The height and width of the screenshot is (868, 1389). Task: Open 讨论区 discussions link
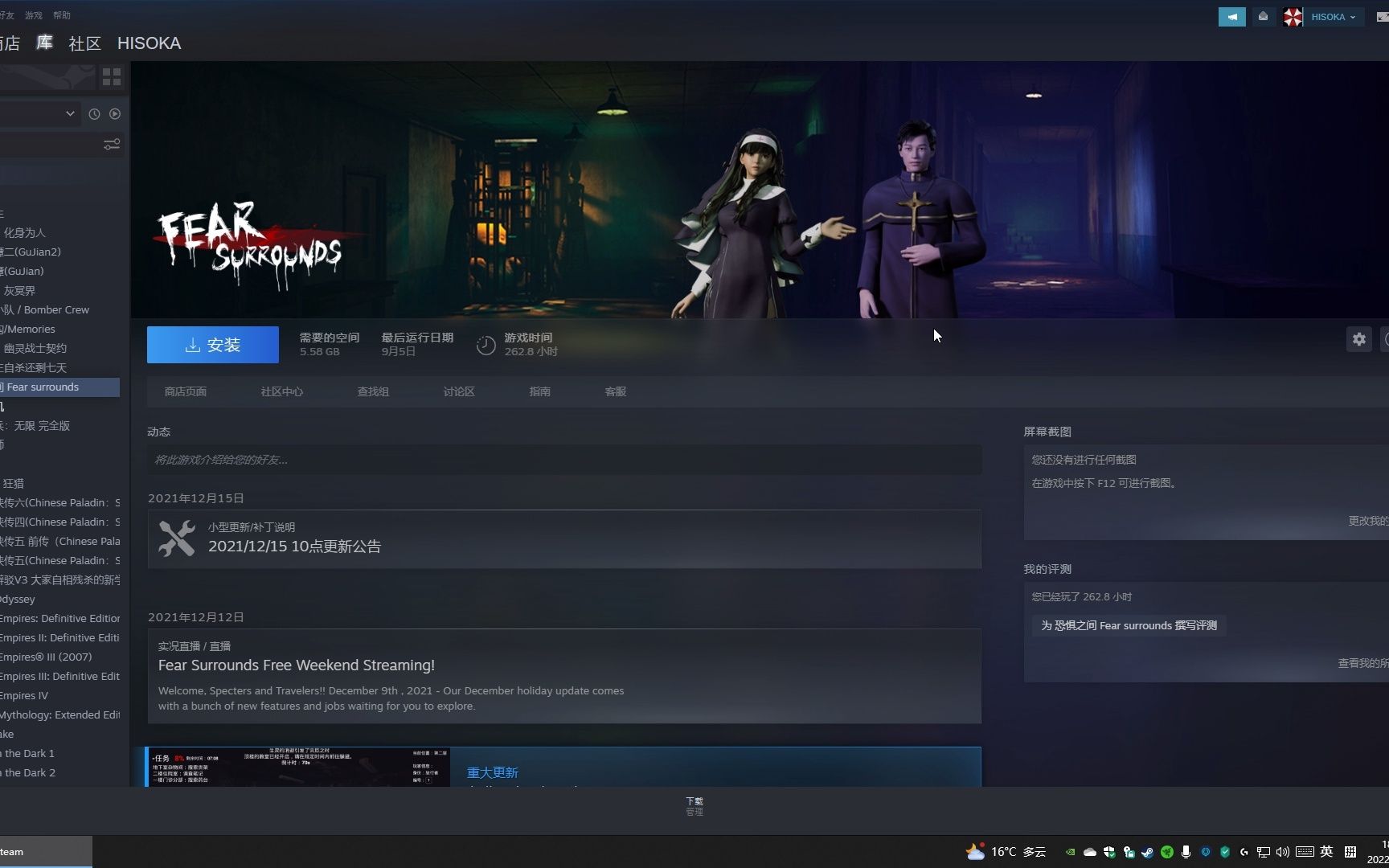pos(459,391)
